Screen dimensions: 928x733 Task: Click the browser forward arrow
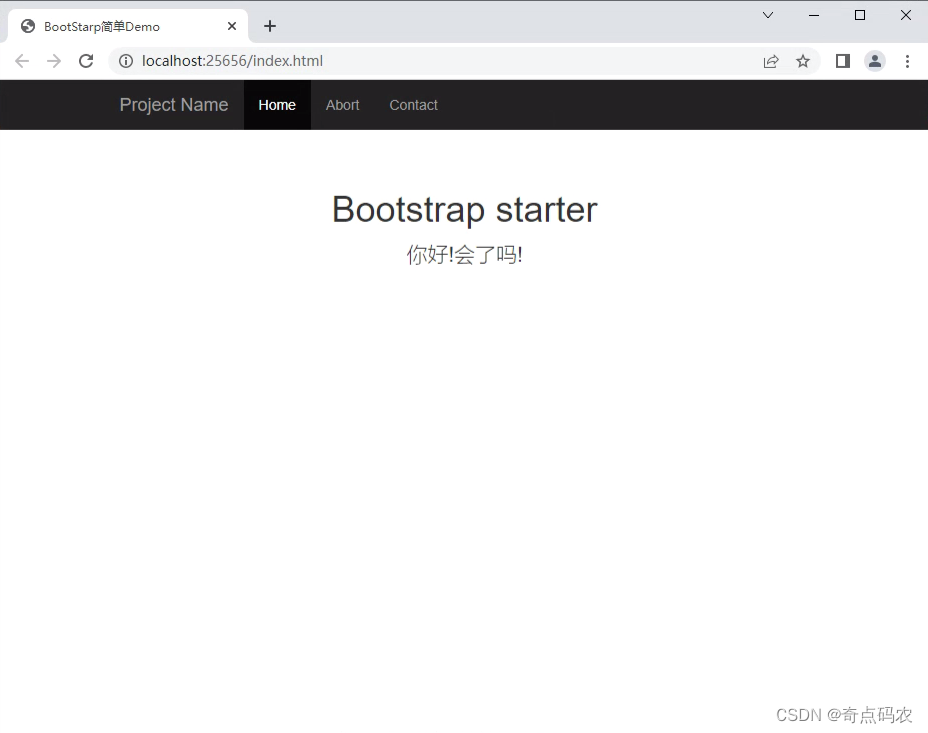tap(54, 61)
